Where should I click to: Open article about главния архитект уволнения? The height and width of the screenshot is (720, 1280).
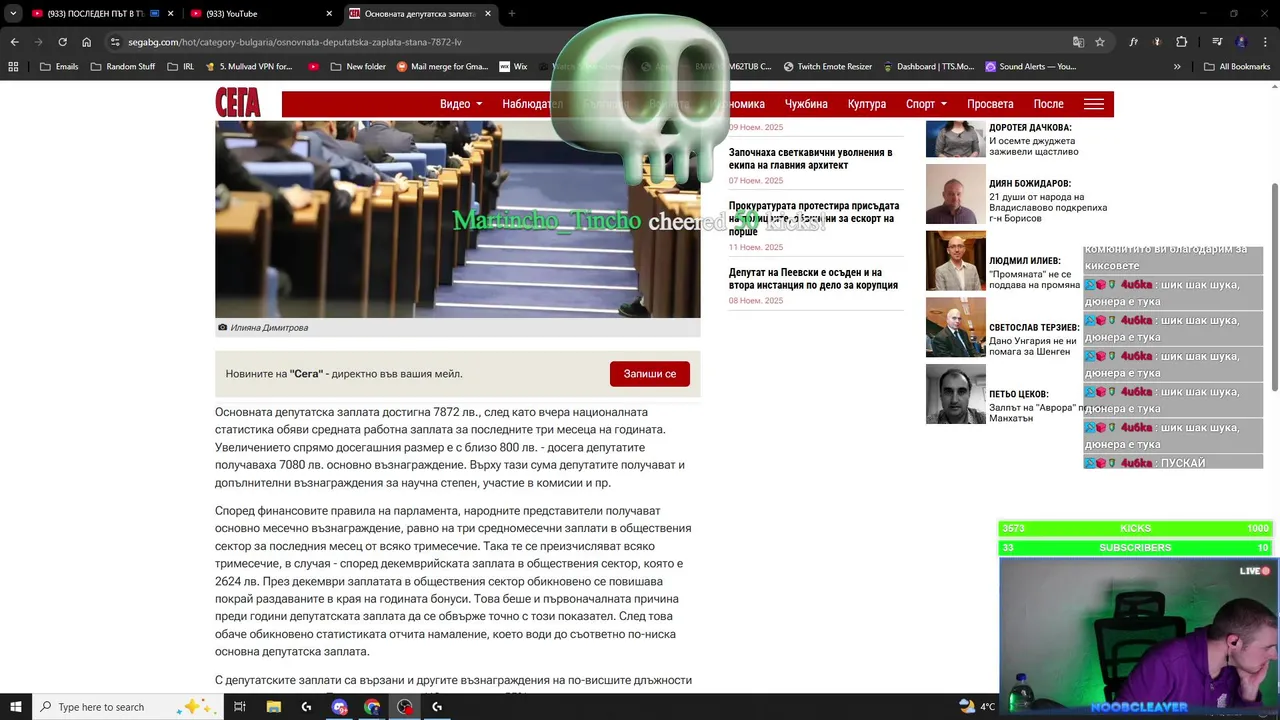click(810, 159)
